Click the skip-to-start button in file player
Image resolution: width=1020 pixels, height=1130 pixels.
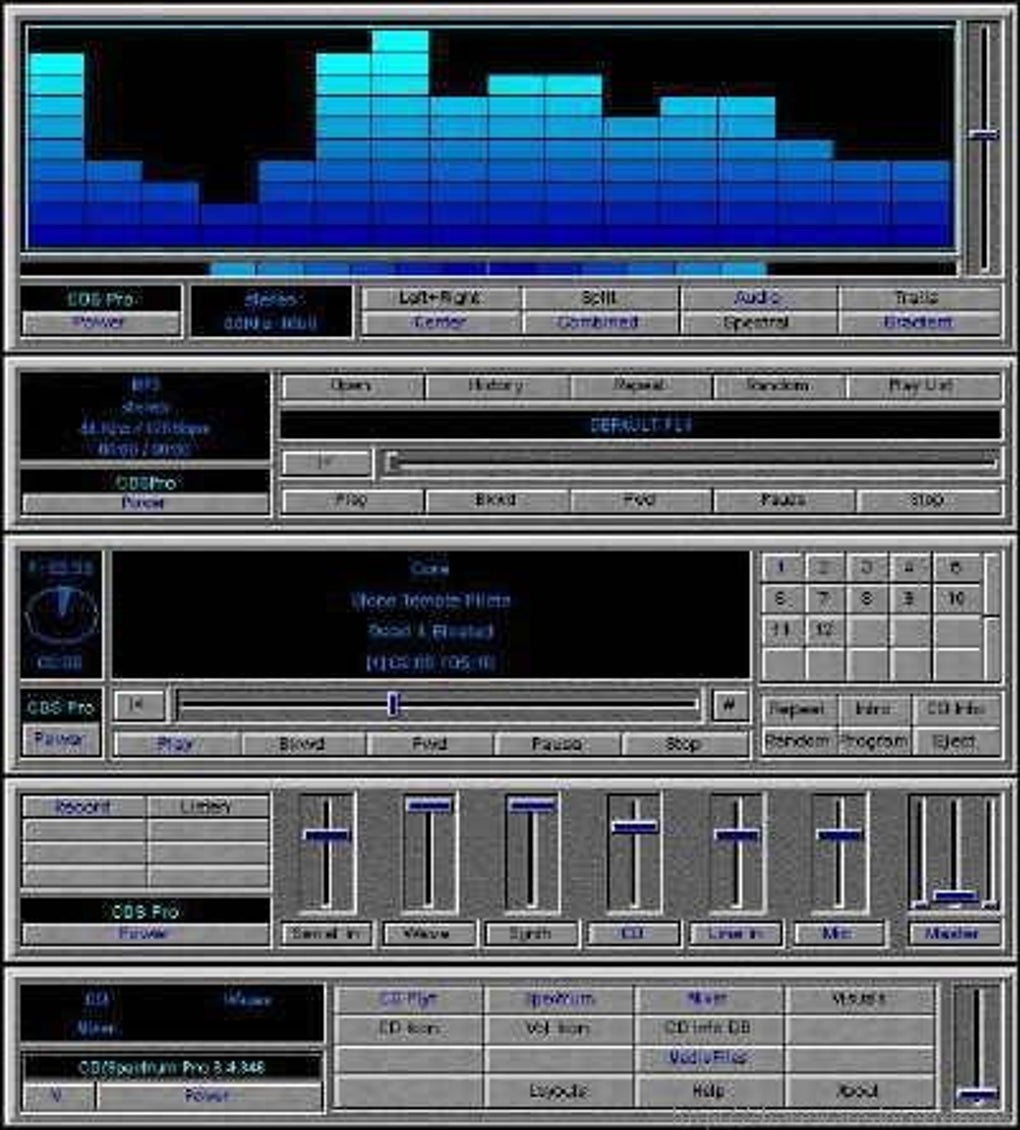point(327,463)
